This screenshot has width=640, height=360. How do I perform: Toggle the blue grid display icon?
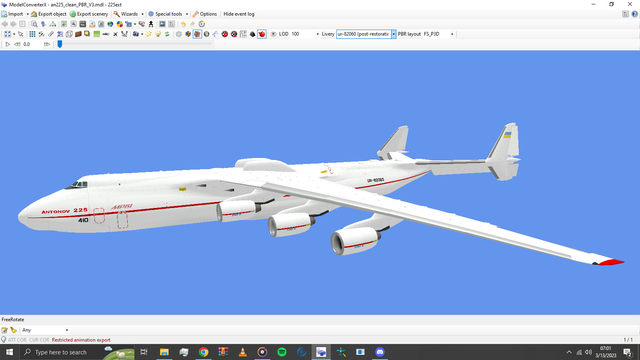(32, 34)
